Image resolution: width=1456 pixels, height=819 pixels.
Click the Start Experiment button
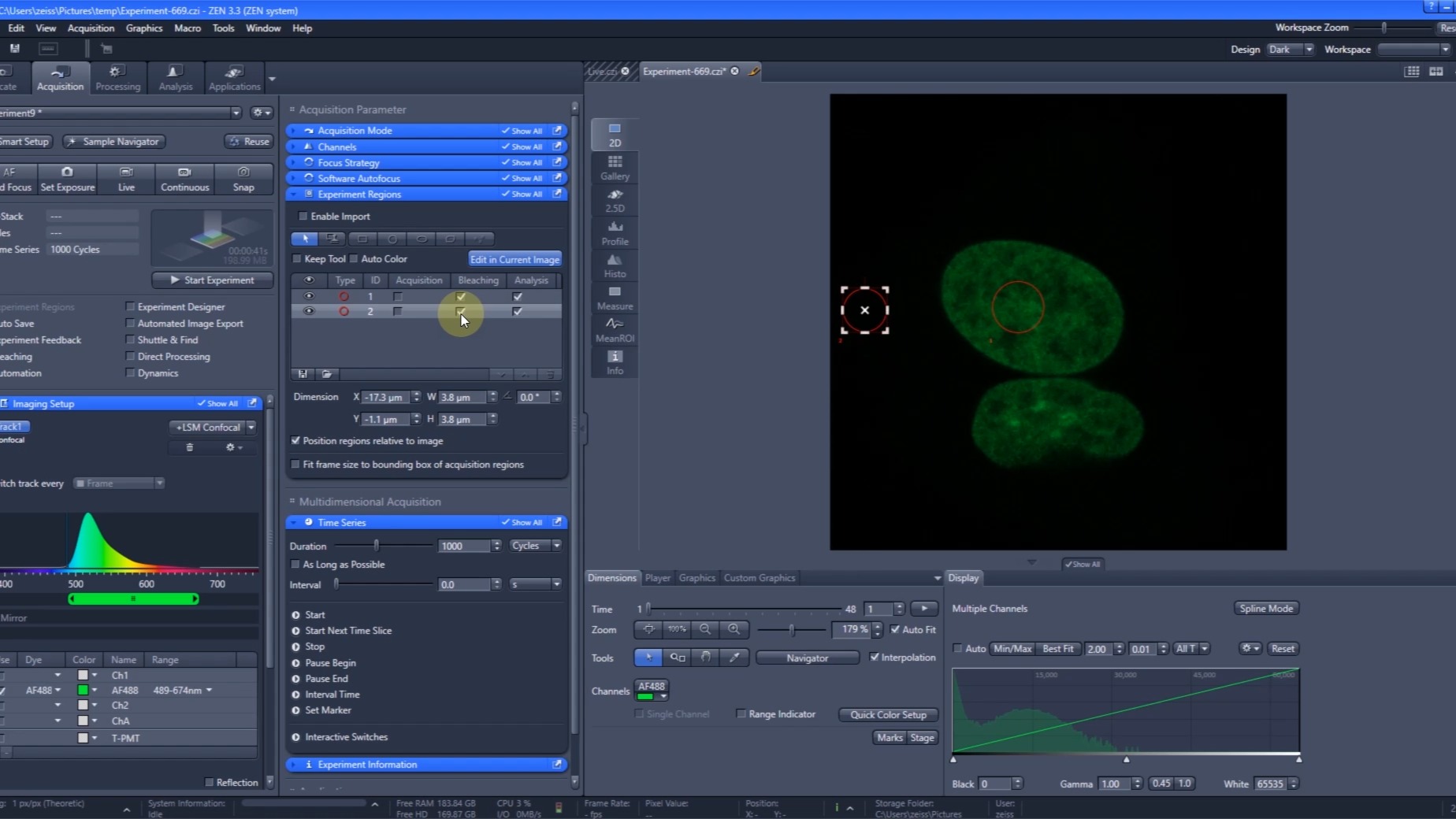[x=213, y=280]
